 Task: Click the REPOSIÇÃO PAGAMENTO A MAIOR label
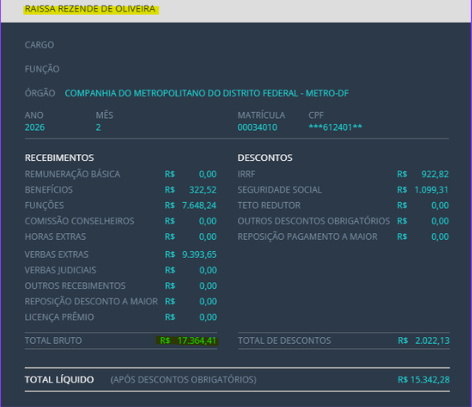coord(308,237)
